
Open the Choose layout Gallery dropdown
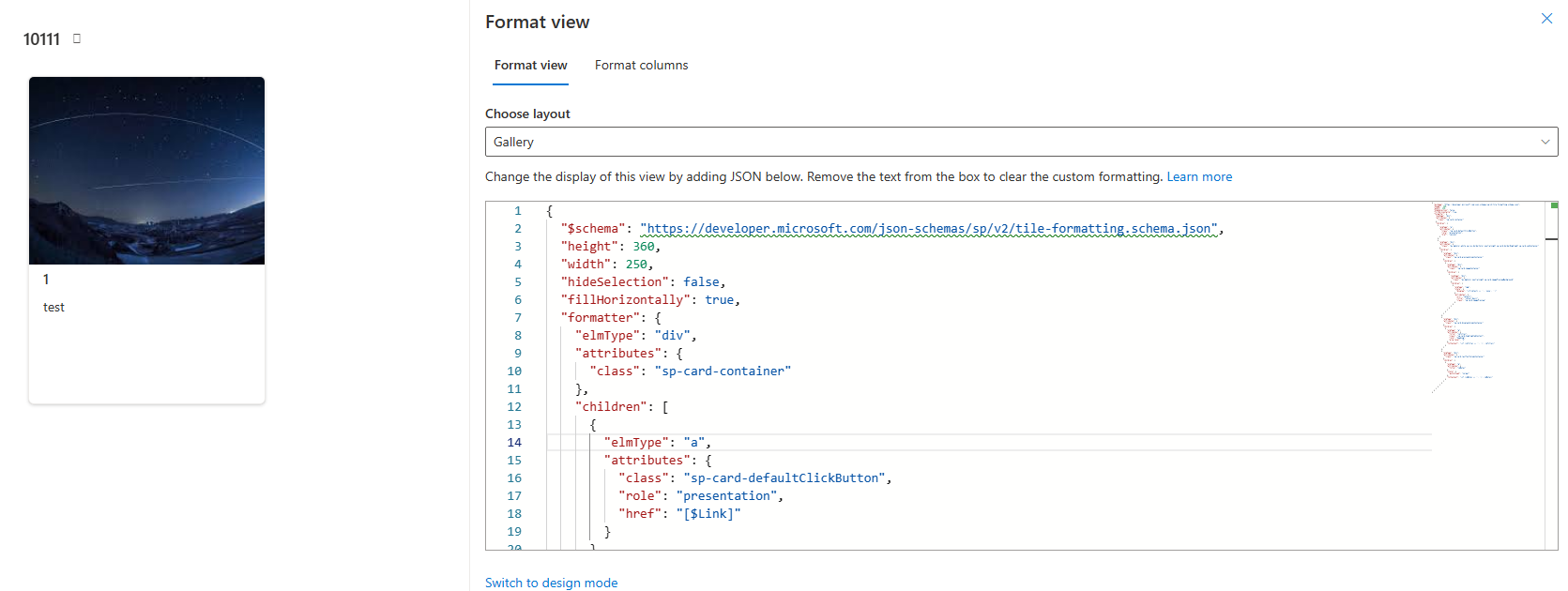click(1021, 142)
